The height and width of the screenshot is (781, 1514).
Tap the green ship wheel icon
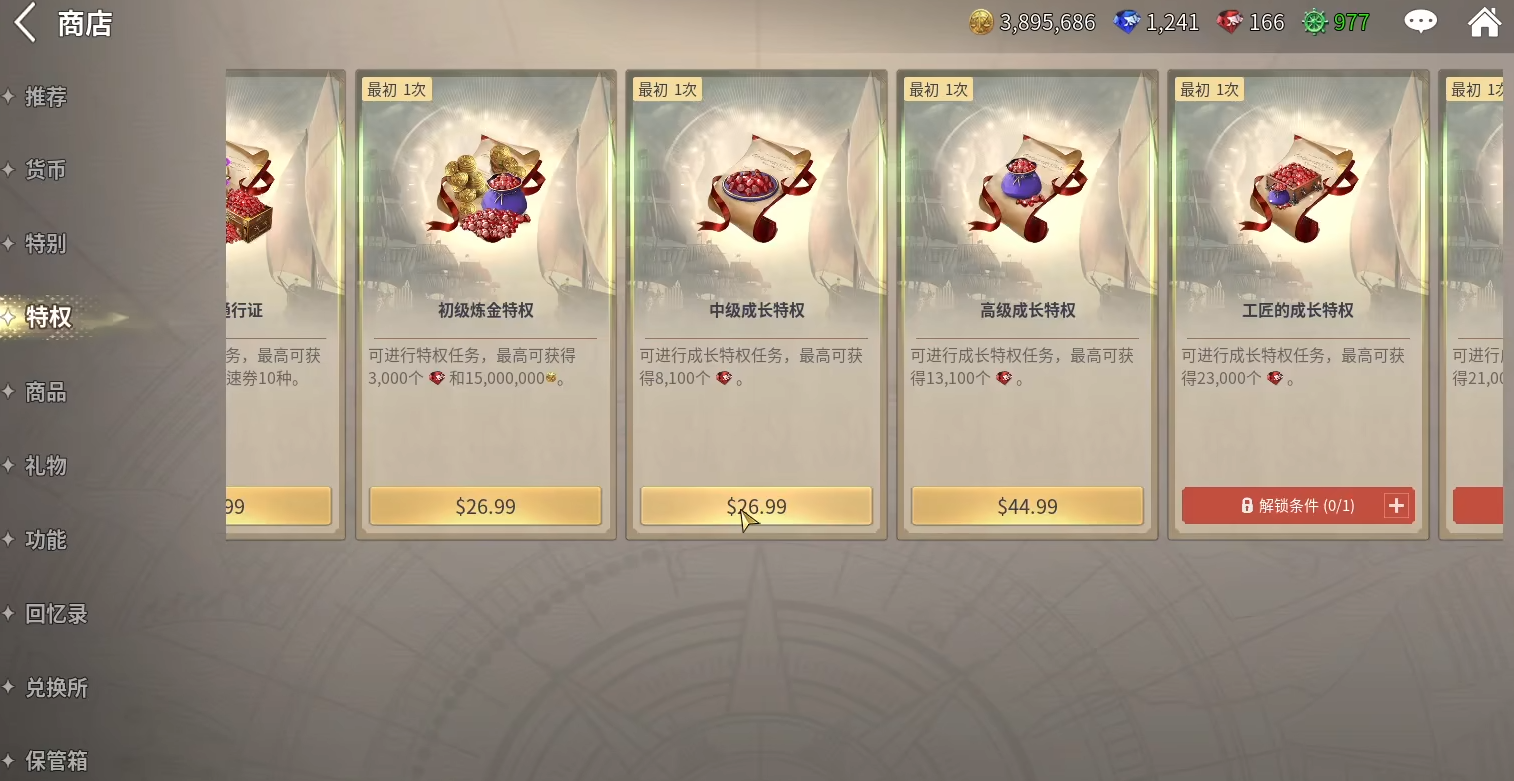click(x=1314, y=22)
